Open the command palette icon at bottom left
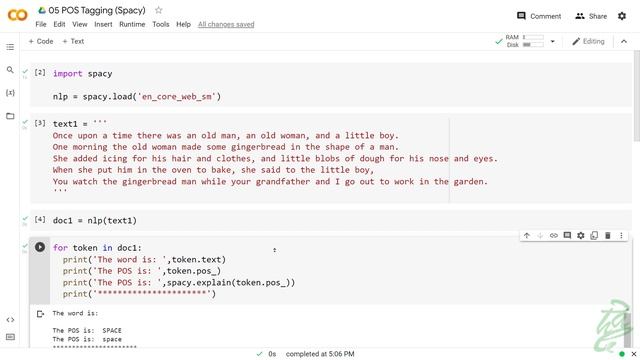This screenshot has width=640, height=360. click(x=10, y=337)
